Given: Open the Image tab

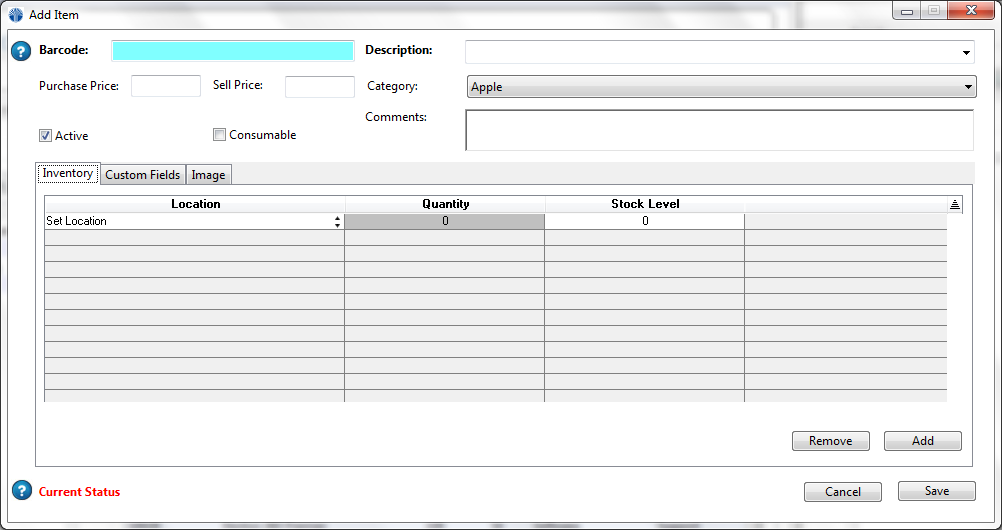Looking at the screenshot, I should pos(208,175).
